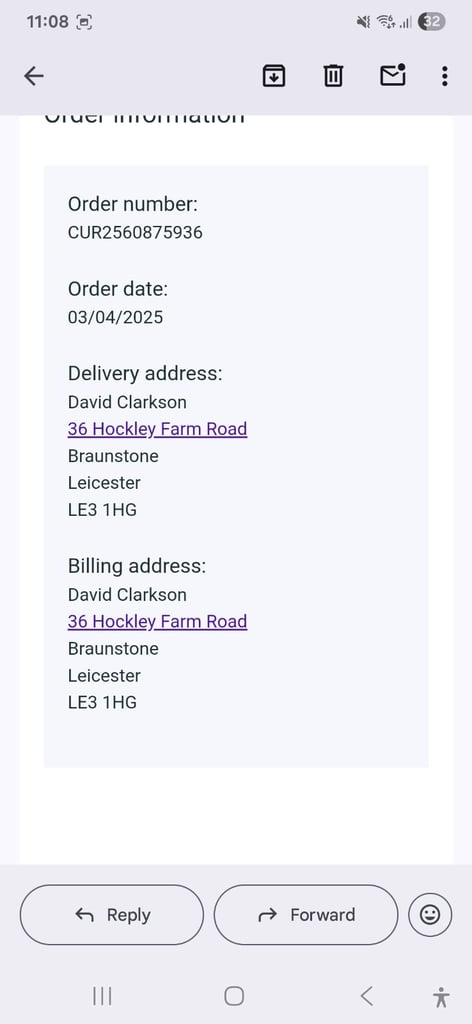
Task: Tap the system back chevron at bottom
Action: coord(367,996)
